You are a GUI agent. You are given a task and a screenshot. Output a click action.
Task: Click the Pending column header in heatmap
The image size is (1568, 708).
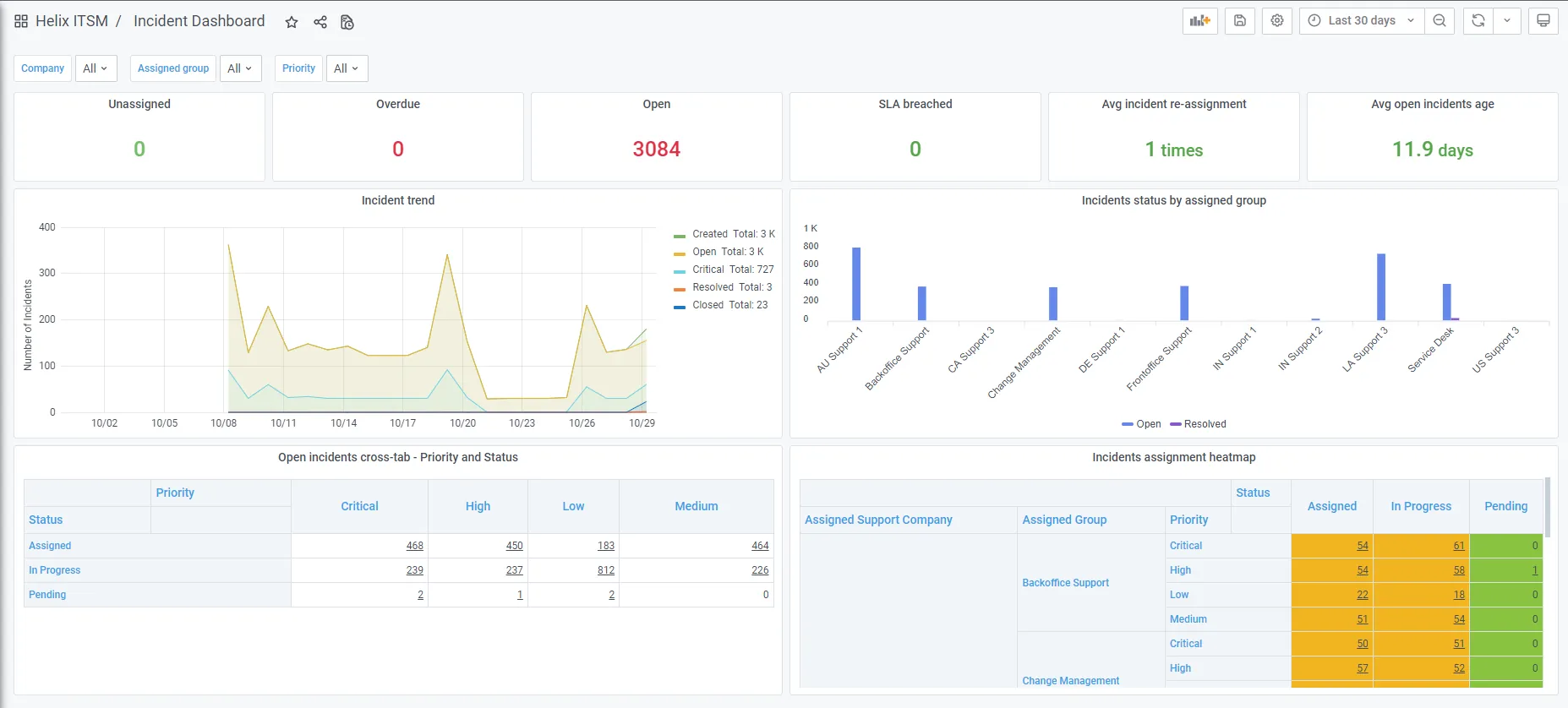coord(1505,506)
